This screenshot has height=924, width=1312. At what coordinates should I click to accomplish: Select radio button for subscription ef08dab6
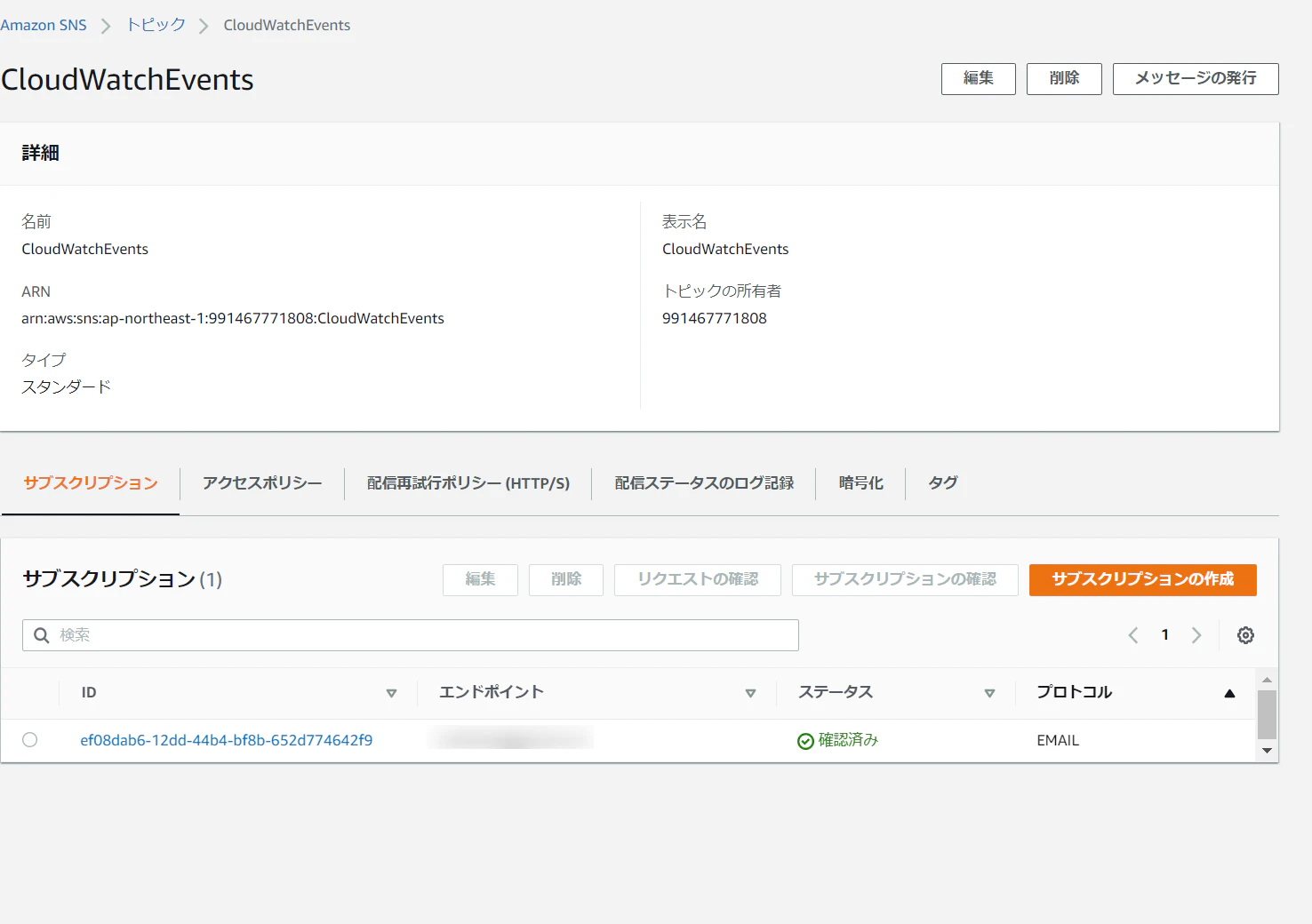tap(30, 740)
